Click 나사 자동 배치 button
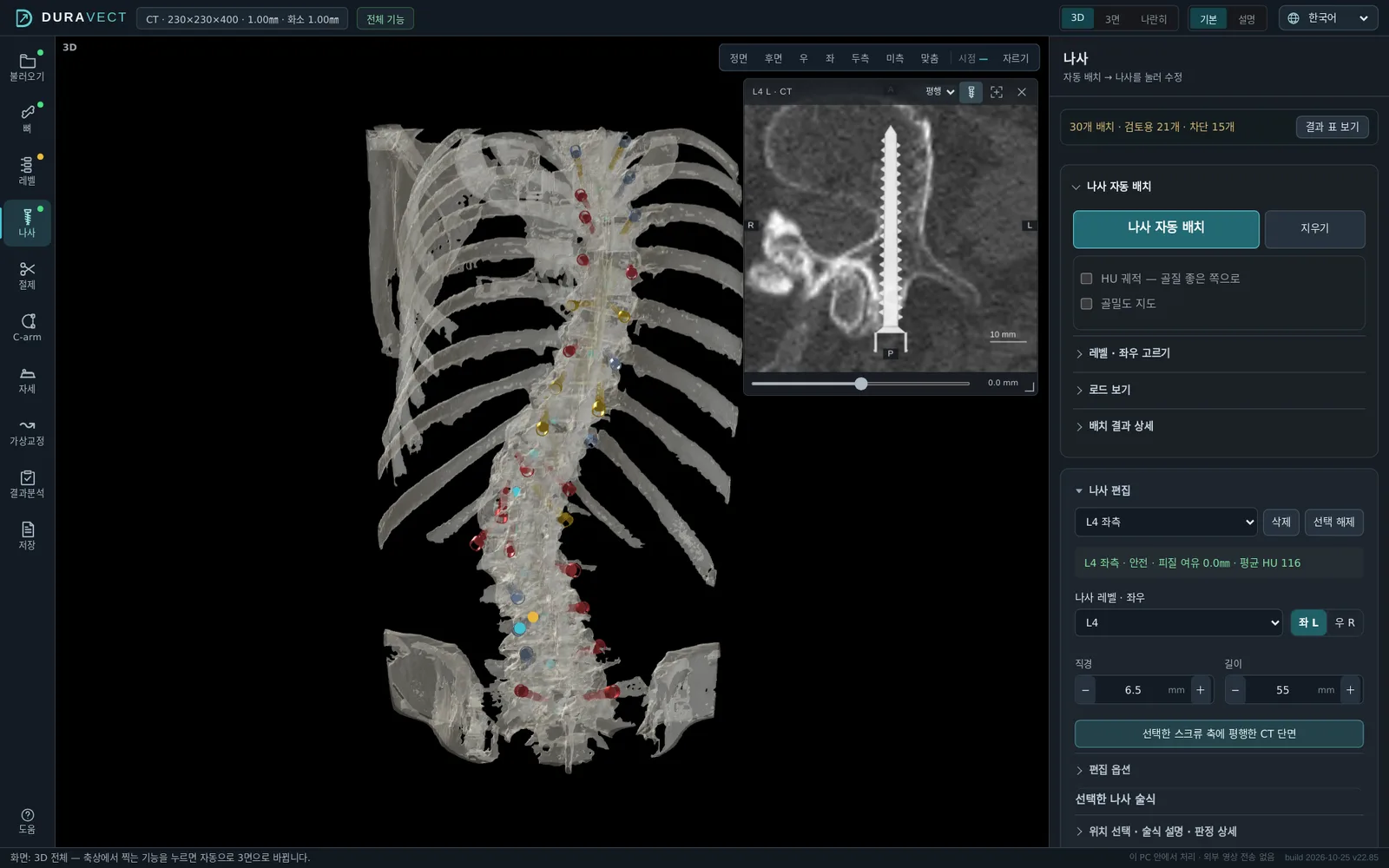The height and width of the screenshot is (868, 1389). (x=1166, y=229)
